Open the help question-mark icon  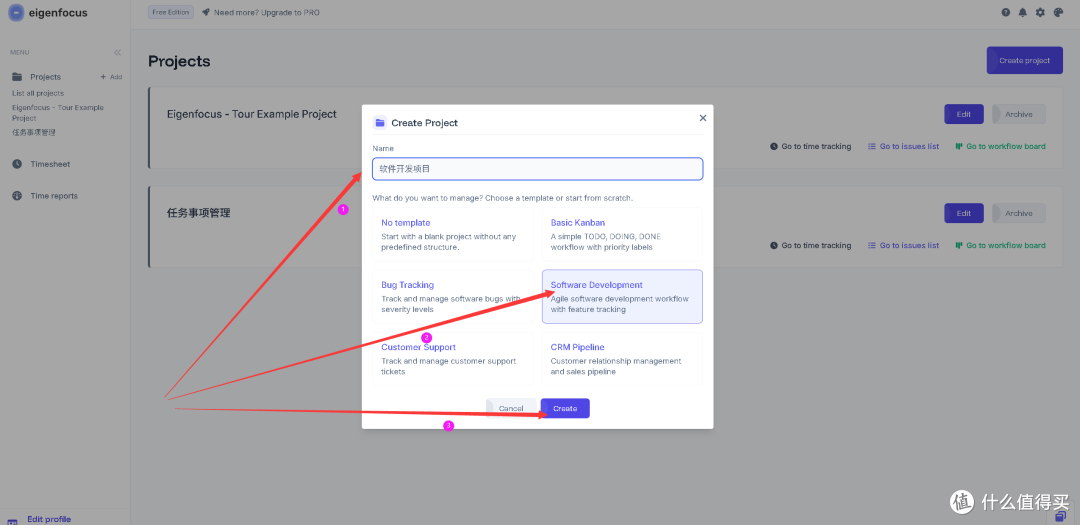pyautogui.click(x=1006, y=12)
